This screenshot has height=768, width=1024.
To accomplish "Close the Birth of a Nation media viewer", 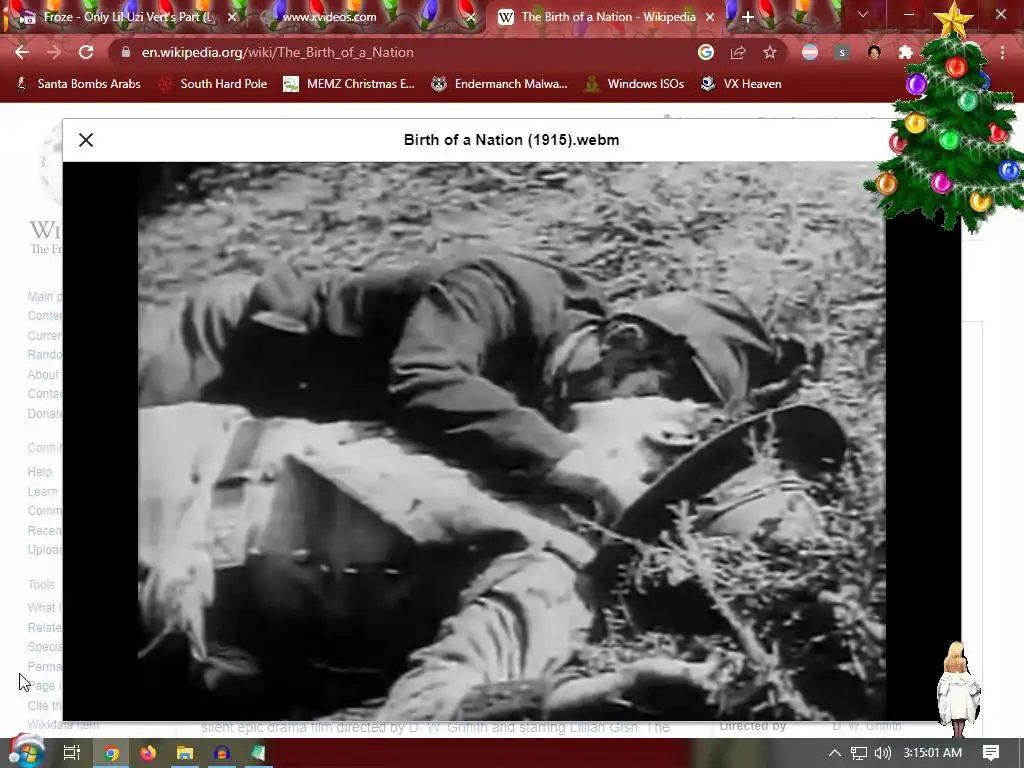I will 86,140.
